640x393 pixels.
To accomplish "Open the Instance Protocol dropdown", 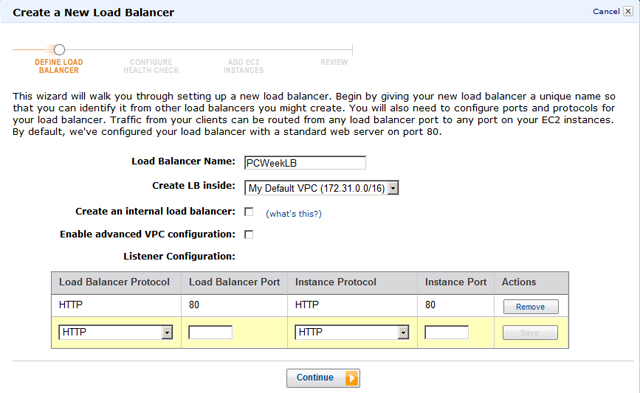I will point(352,332).
